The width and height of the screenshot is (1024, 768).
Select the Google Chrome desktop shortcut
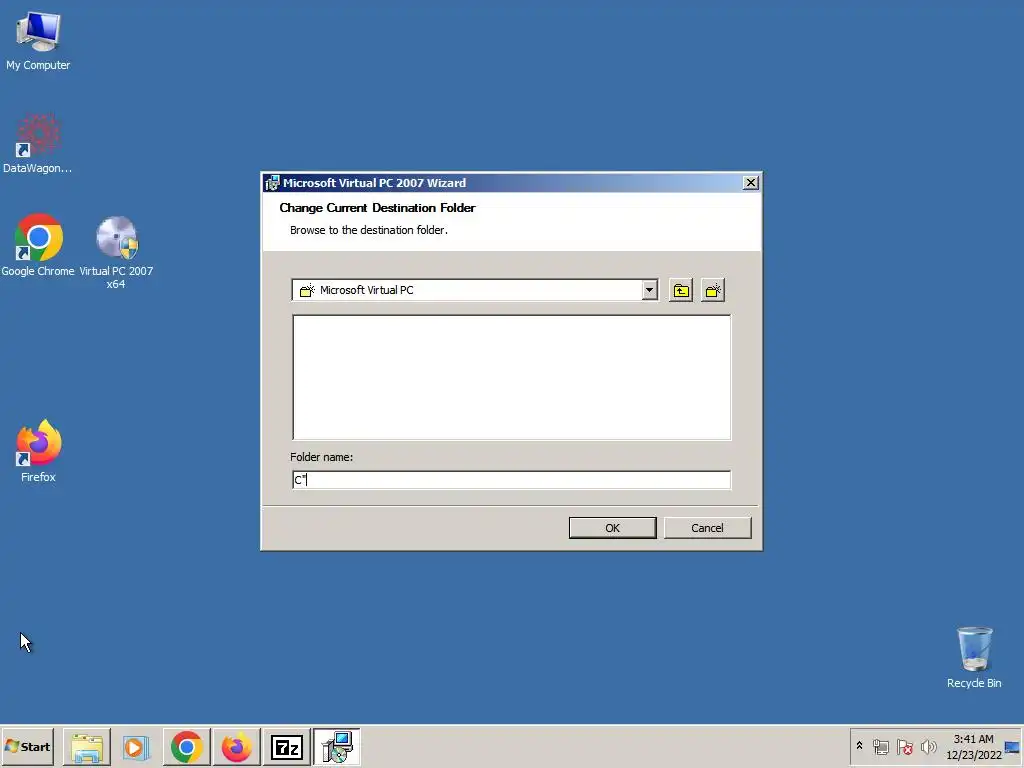[x=38, y=246]
